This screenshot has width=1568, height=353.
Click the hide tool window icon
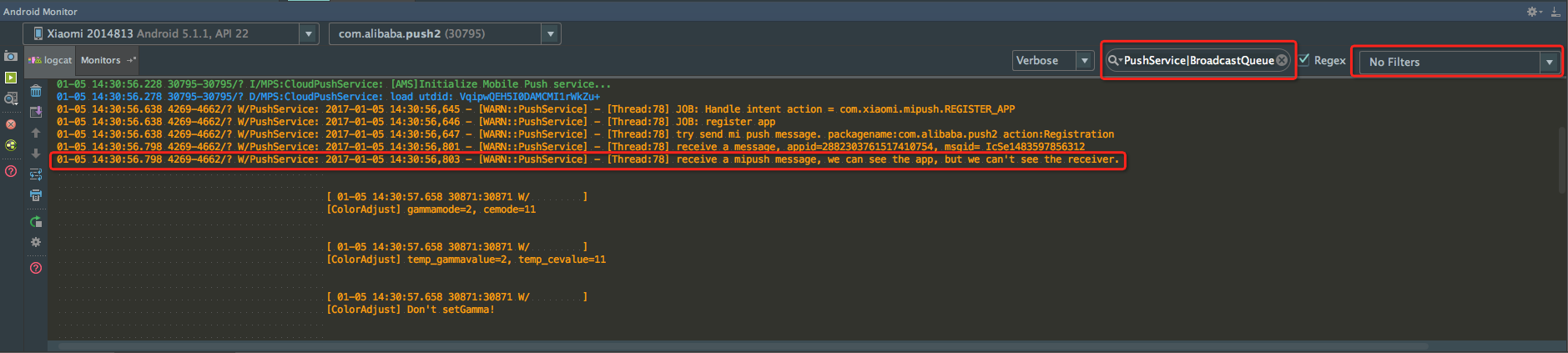tap(1556, 12)
